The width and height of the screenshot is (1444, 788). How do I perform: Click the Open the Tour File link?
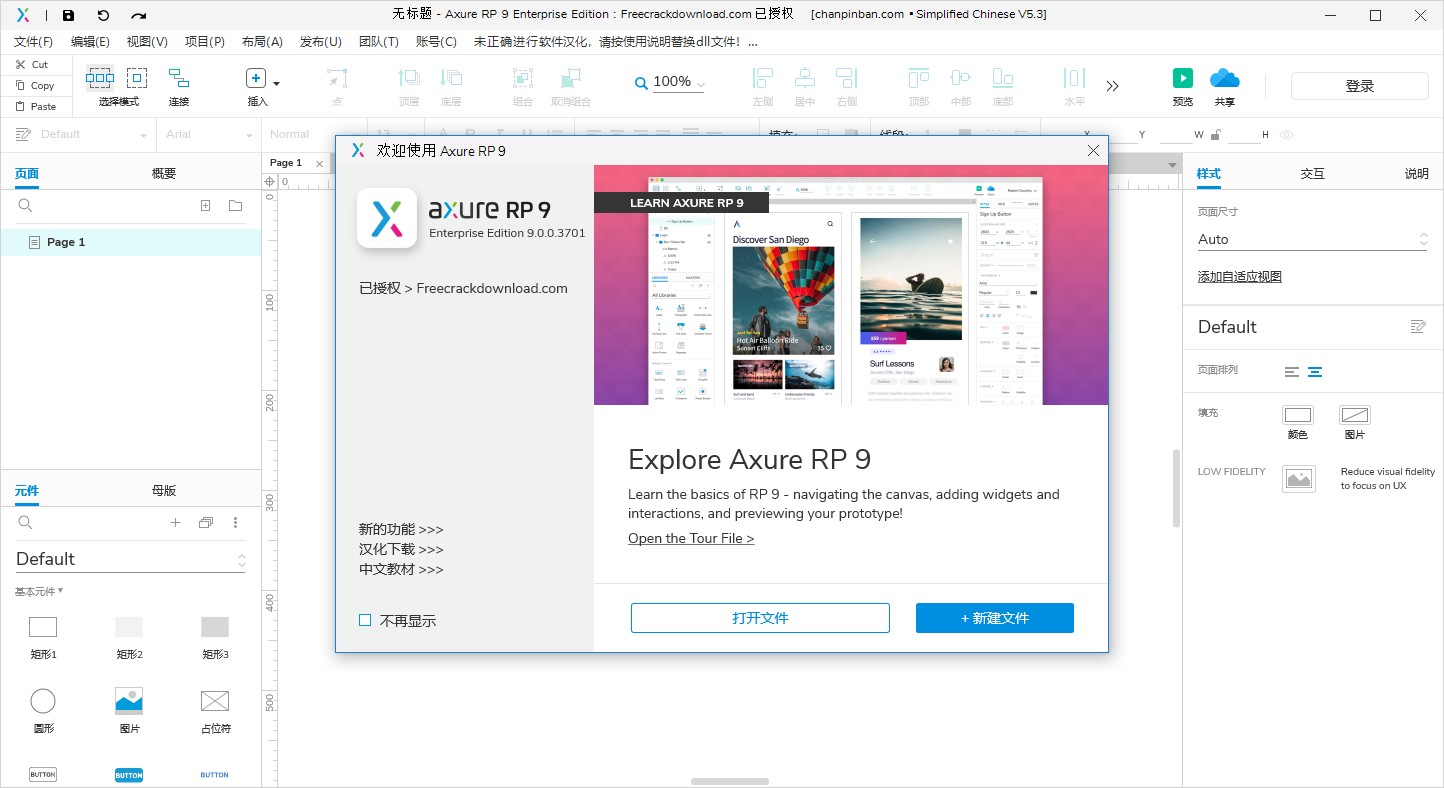[691, 538]
